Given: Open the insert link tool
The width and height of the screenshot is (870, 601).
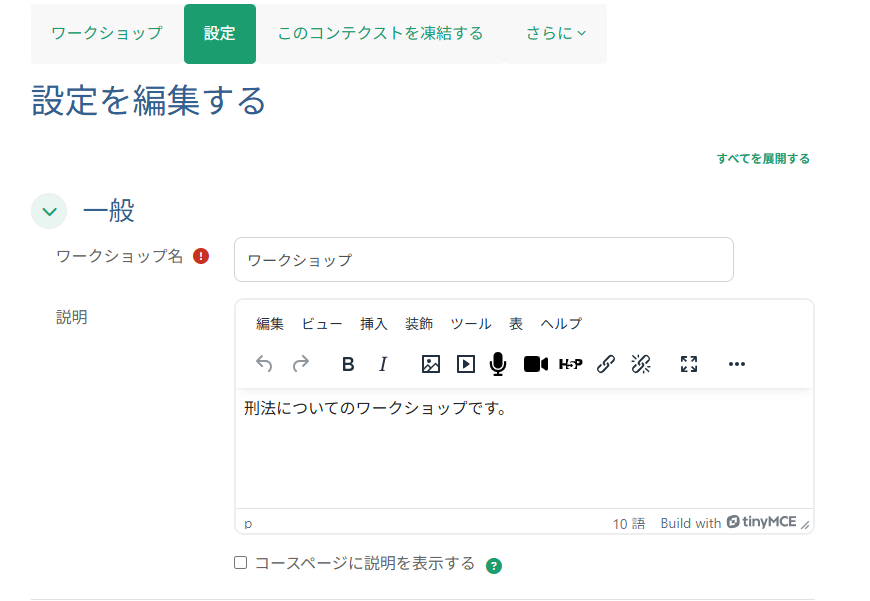Looking at the screenshot, I should click(x=605, y=364).
